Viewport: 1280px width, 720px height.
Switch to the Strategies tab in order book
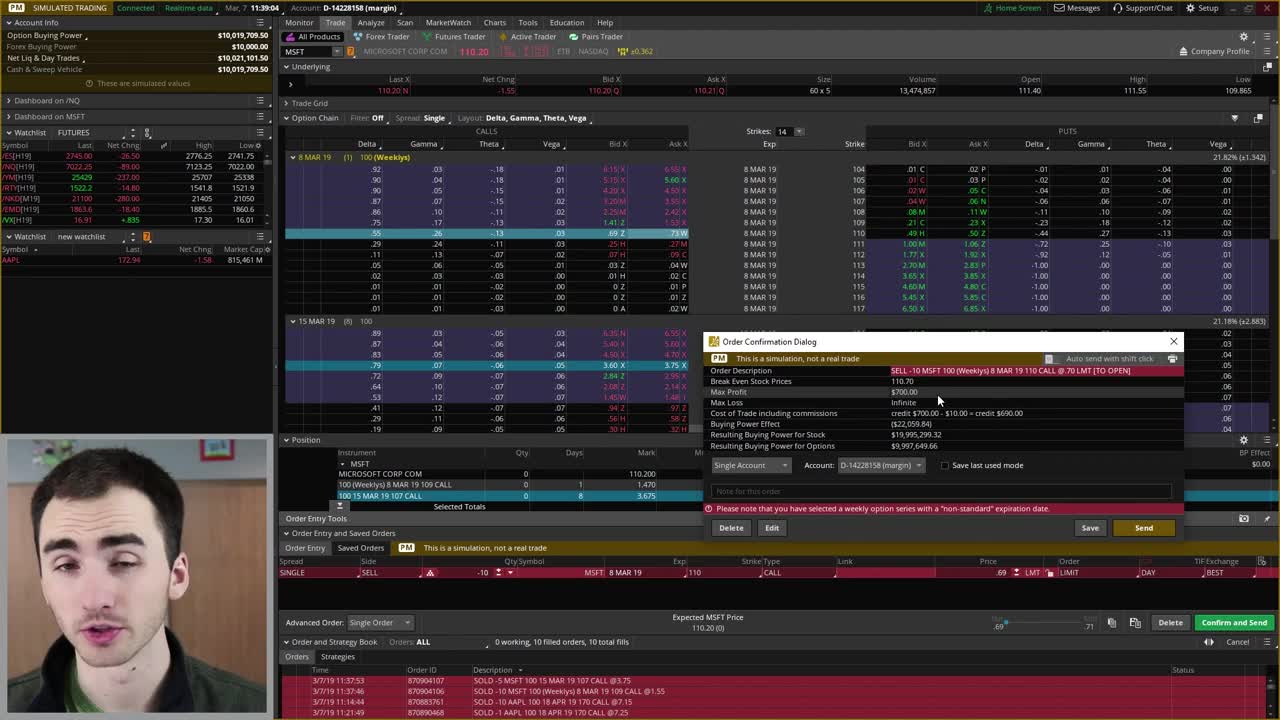[x=337, y=657]
